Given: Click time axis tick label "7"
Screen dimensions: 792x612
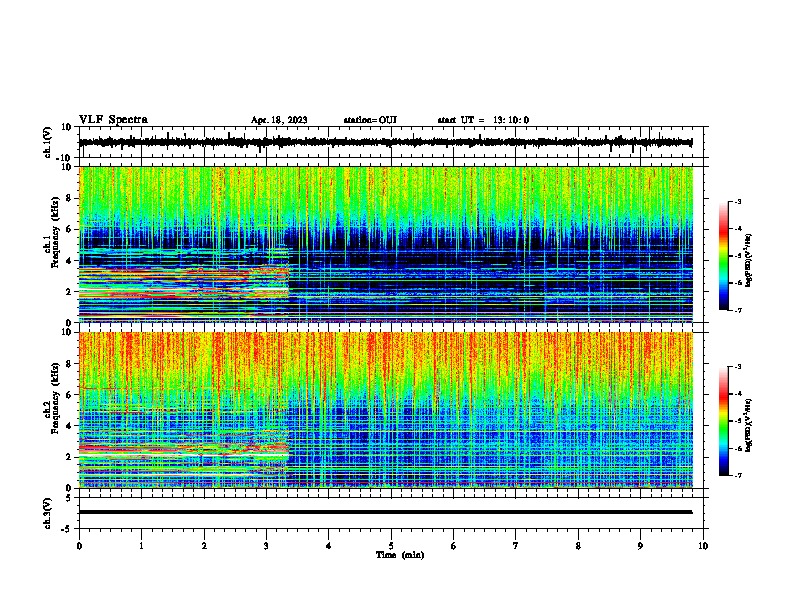Looking at the screenshot, I should coord(516,546).
